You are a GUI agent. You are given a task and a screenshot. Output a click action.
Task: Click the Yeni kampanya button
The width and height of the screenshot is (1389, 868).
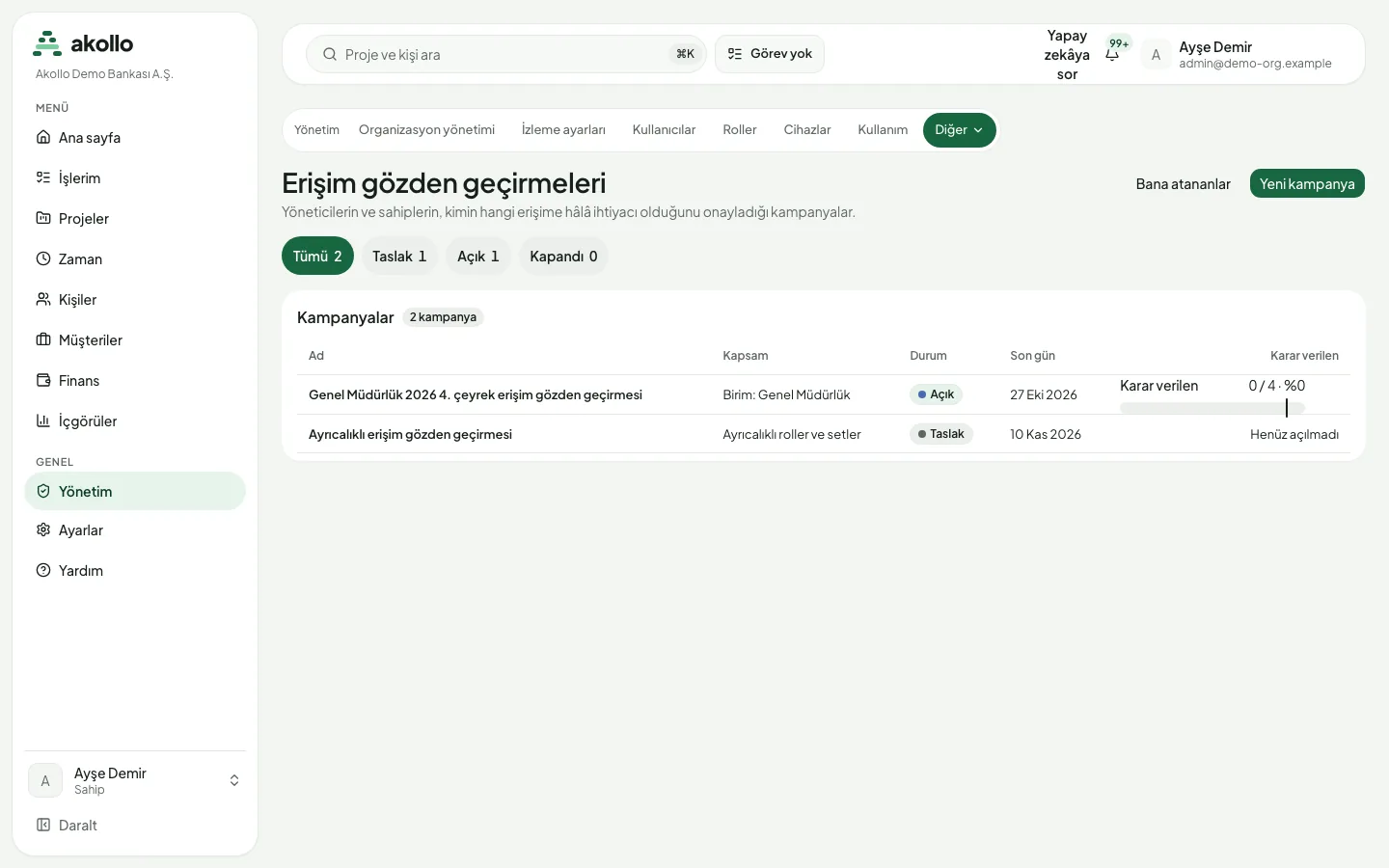[1307, 183]
